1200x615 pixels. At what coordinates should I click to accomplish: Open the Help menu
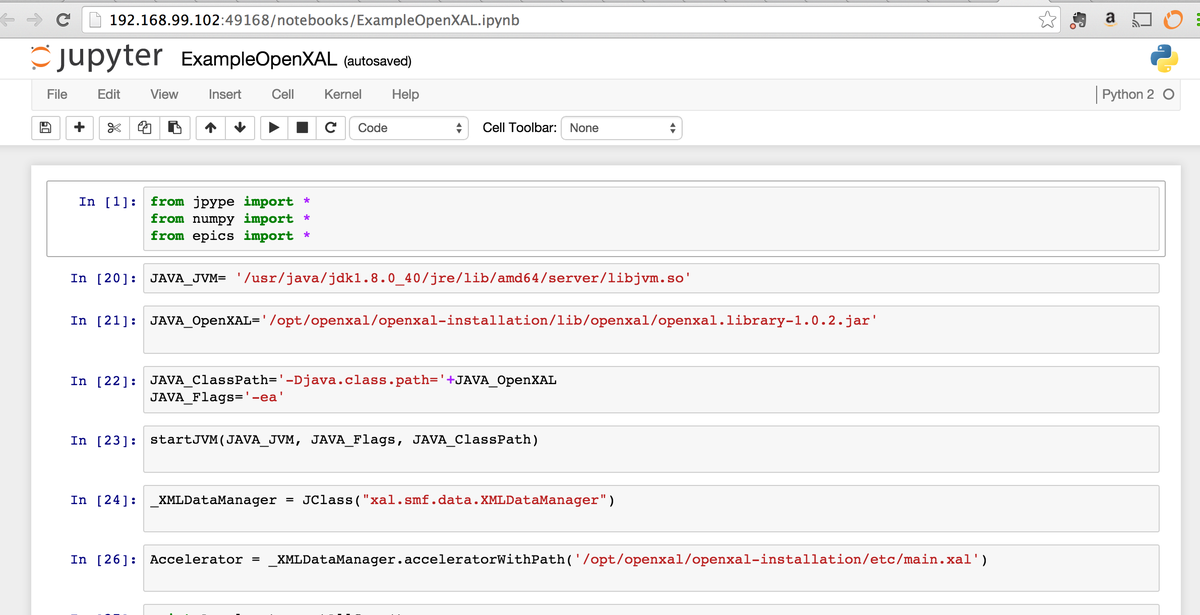point(406,94)
